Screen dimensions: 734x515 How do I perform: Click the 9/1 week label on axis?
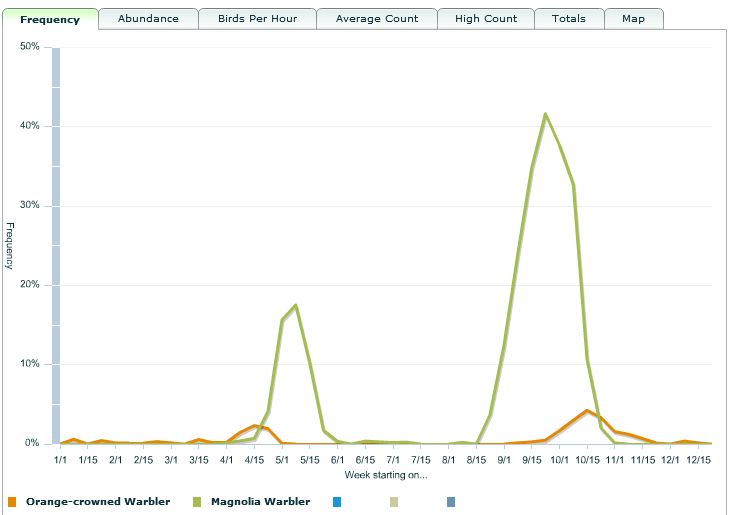tap(503, 460)
